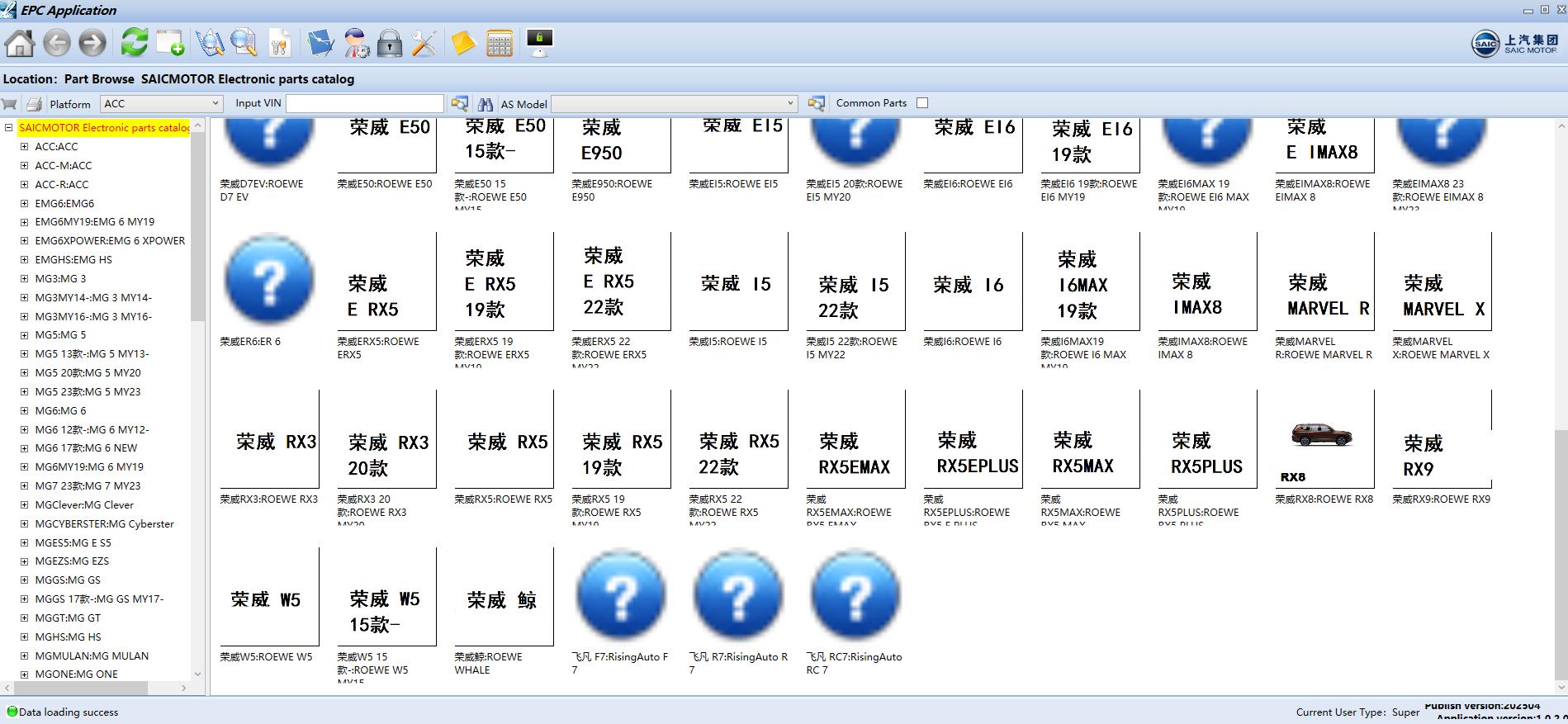Open the user settings person icon
Viewport: 1568px width, 724px height.
click(357, 43)
